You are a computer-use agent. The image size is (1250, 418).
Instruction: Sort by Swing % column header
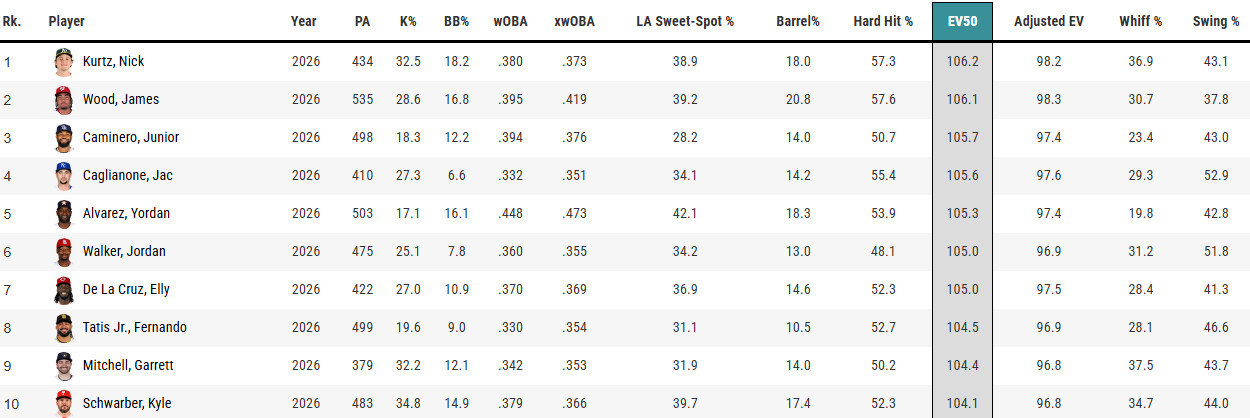[x=1216, y=21]
